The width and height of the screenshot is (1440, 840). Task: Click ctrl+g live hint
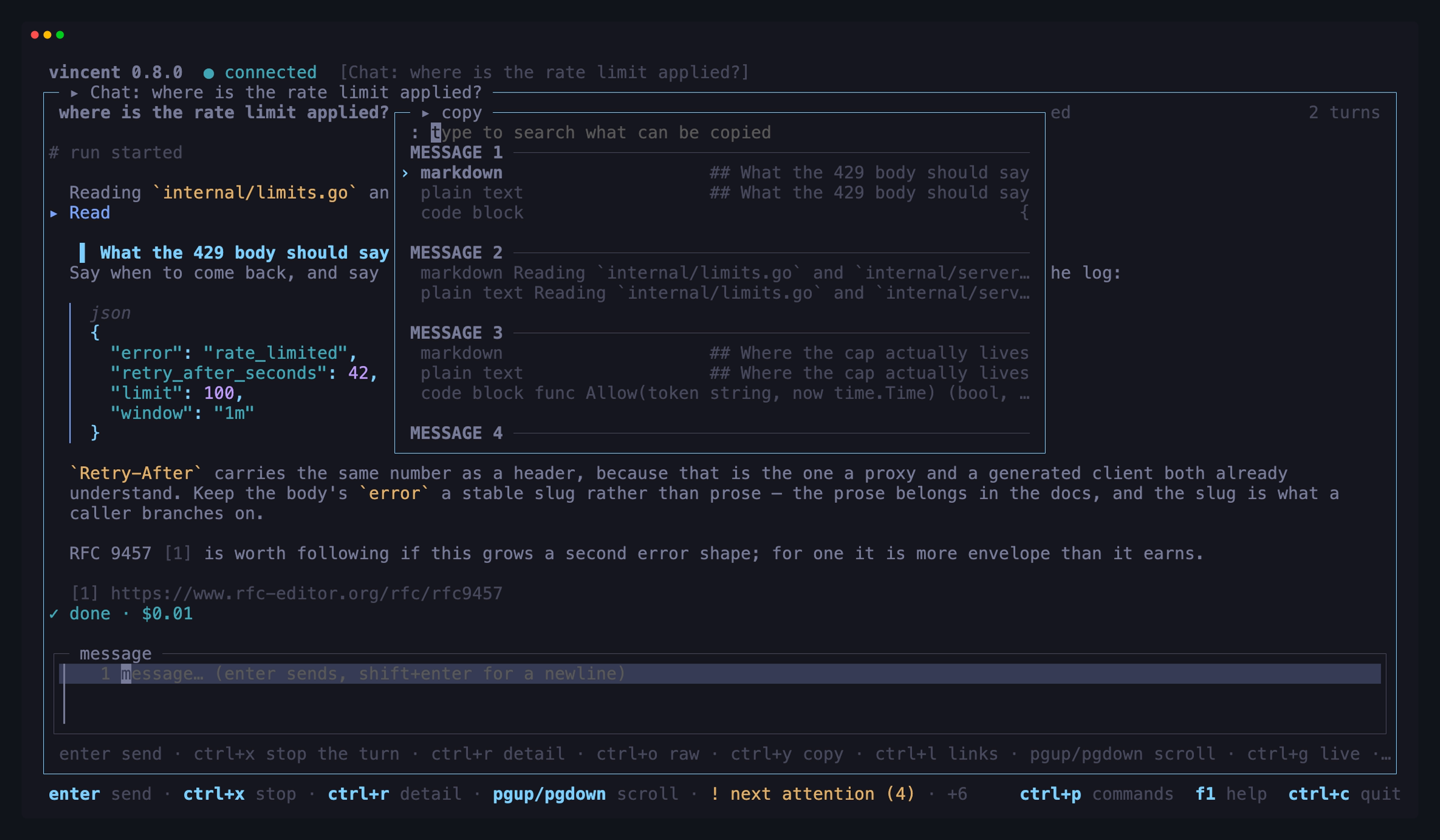(x=1303, y=754)
